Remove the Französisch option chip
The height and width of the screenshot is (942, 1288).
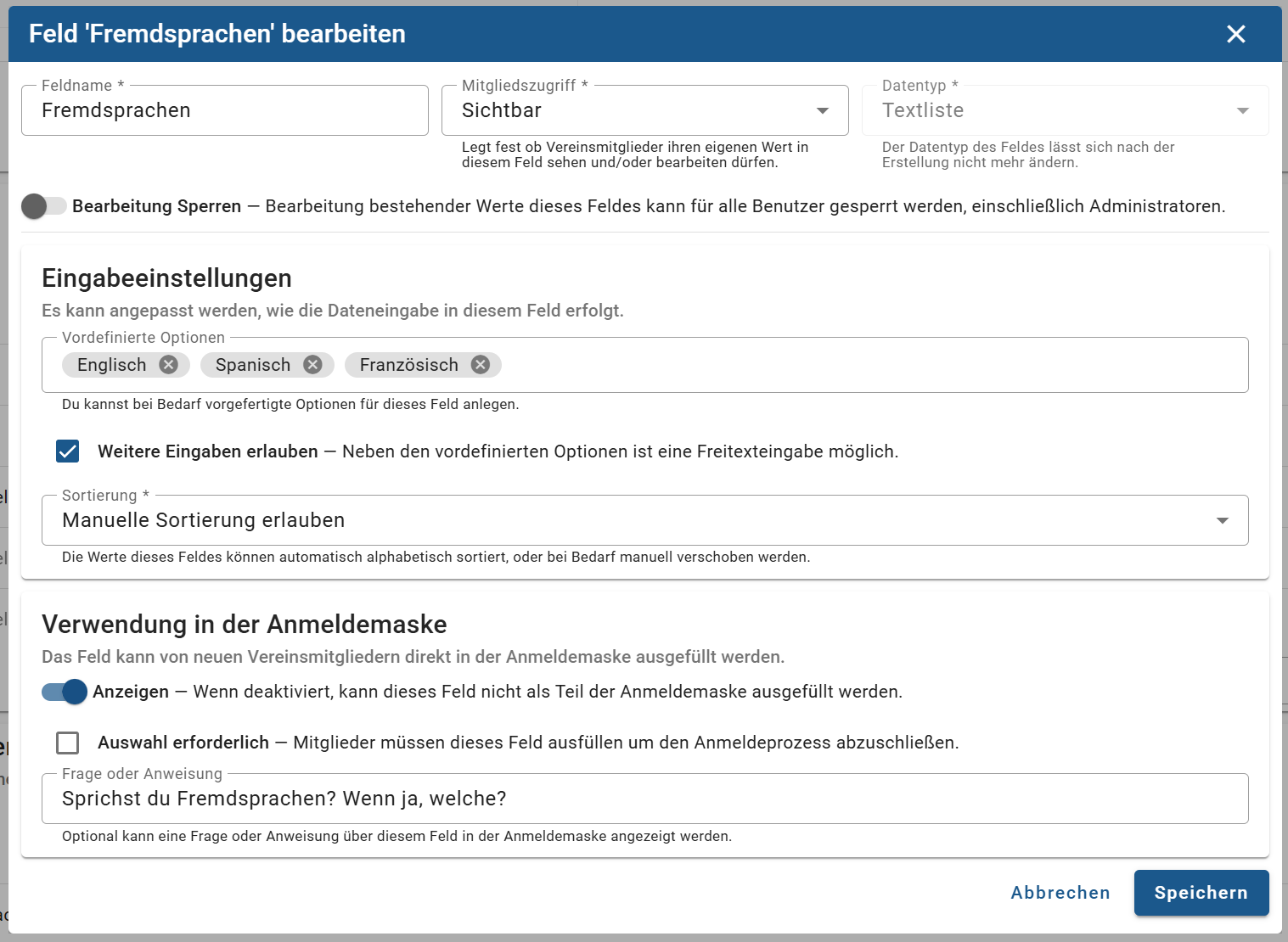(481, 365)
